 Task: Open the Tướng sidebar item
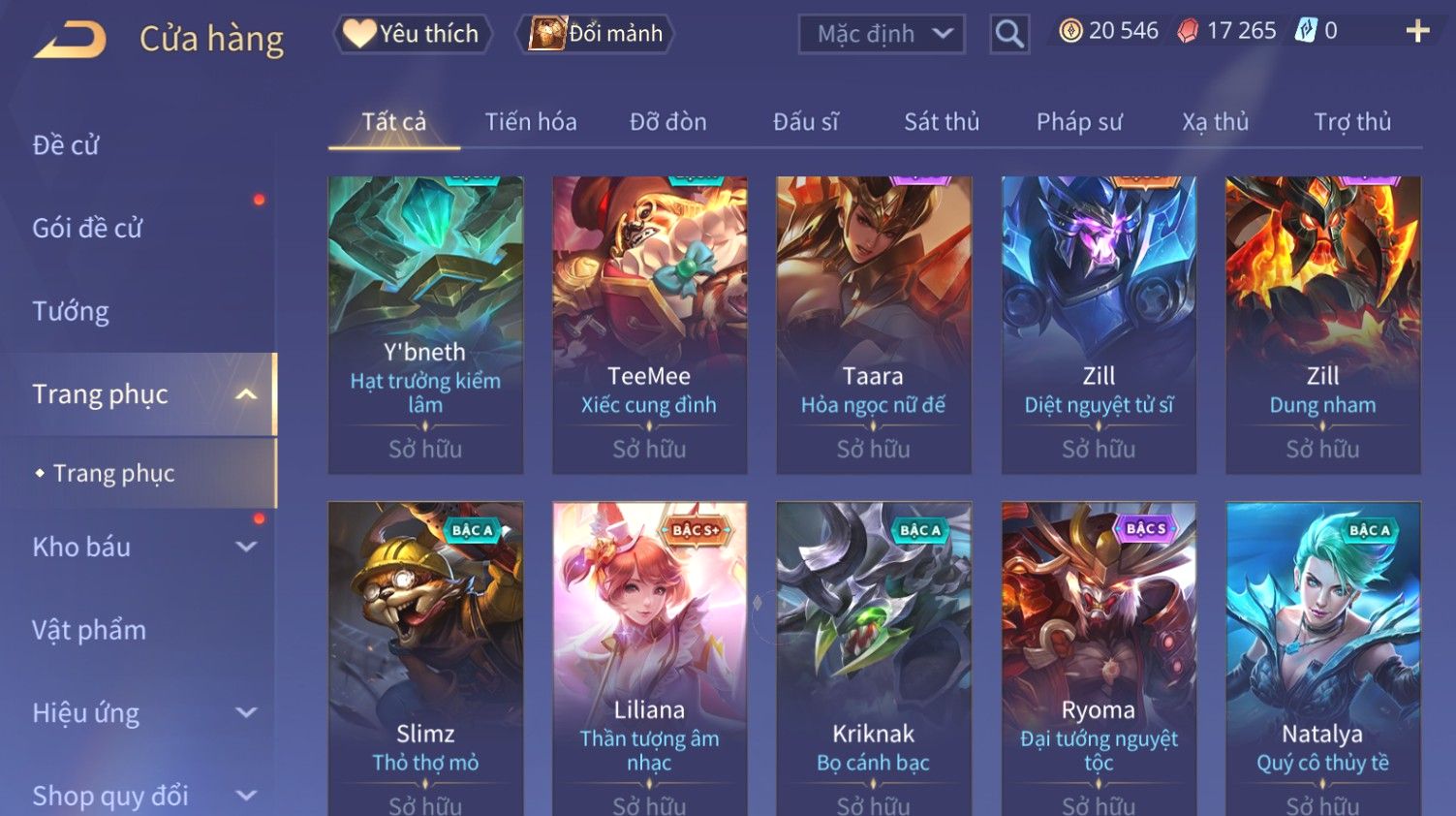coord(71,311)
